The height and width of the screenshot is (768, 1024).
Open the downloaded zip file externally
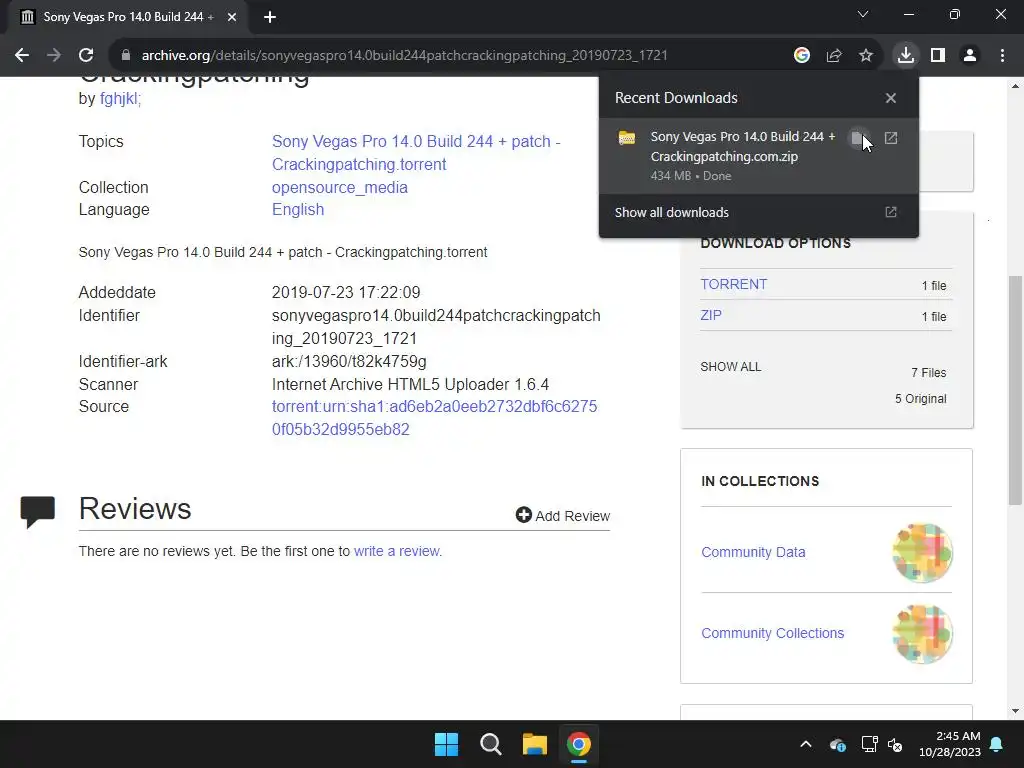click(891, 138)
